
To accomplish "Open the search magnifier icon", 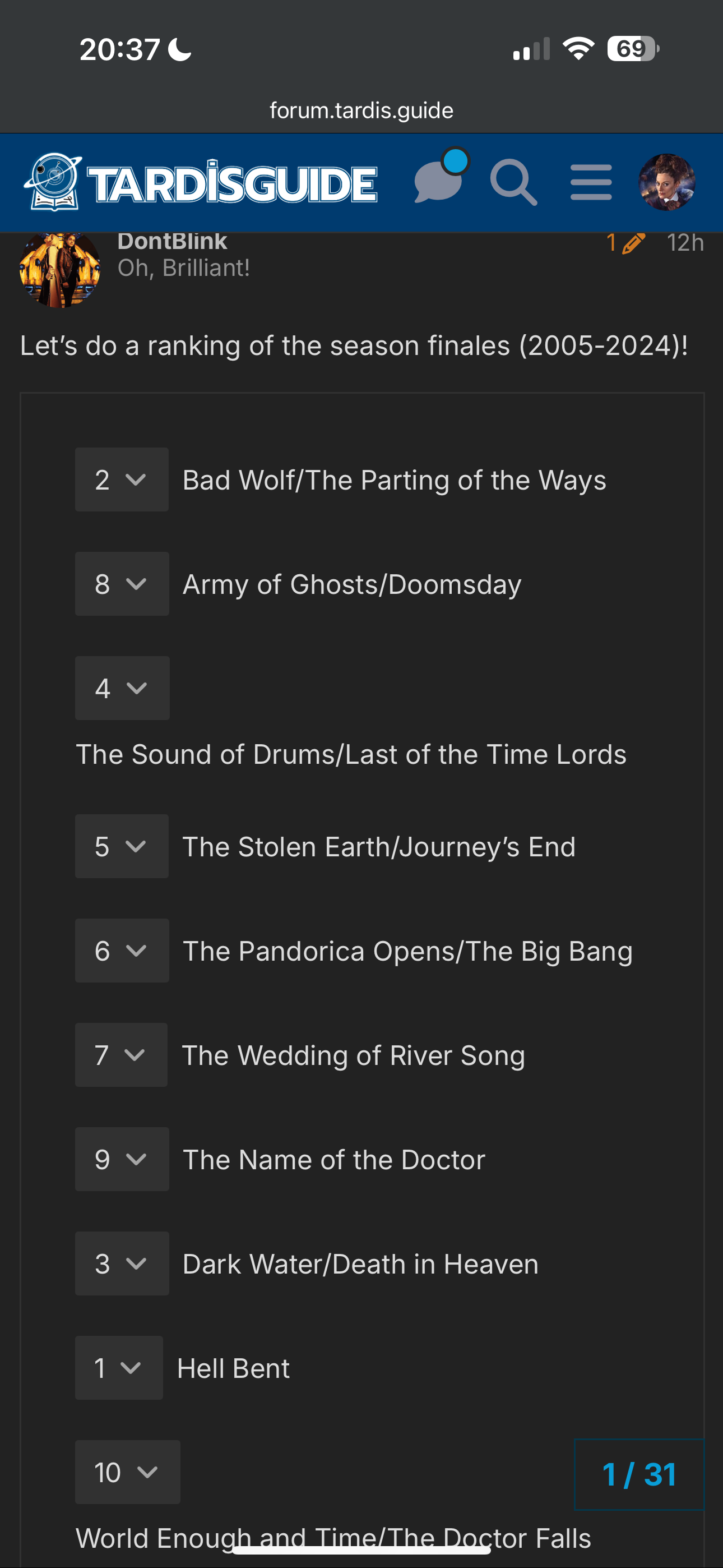I will [x=513, y=182].
